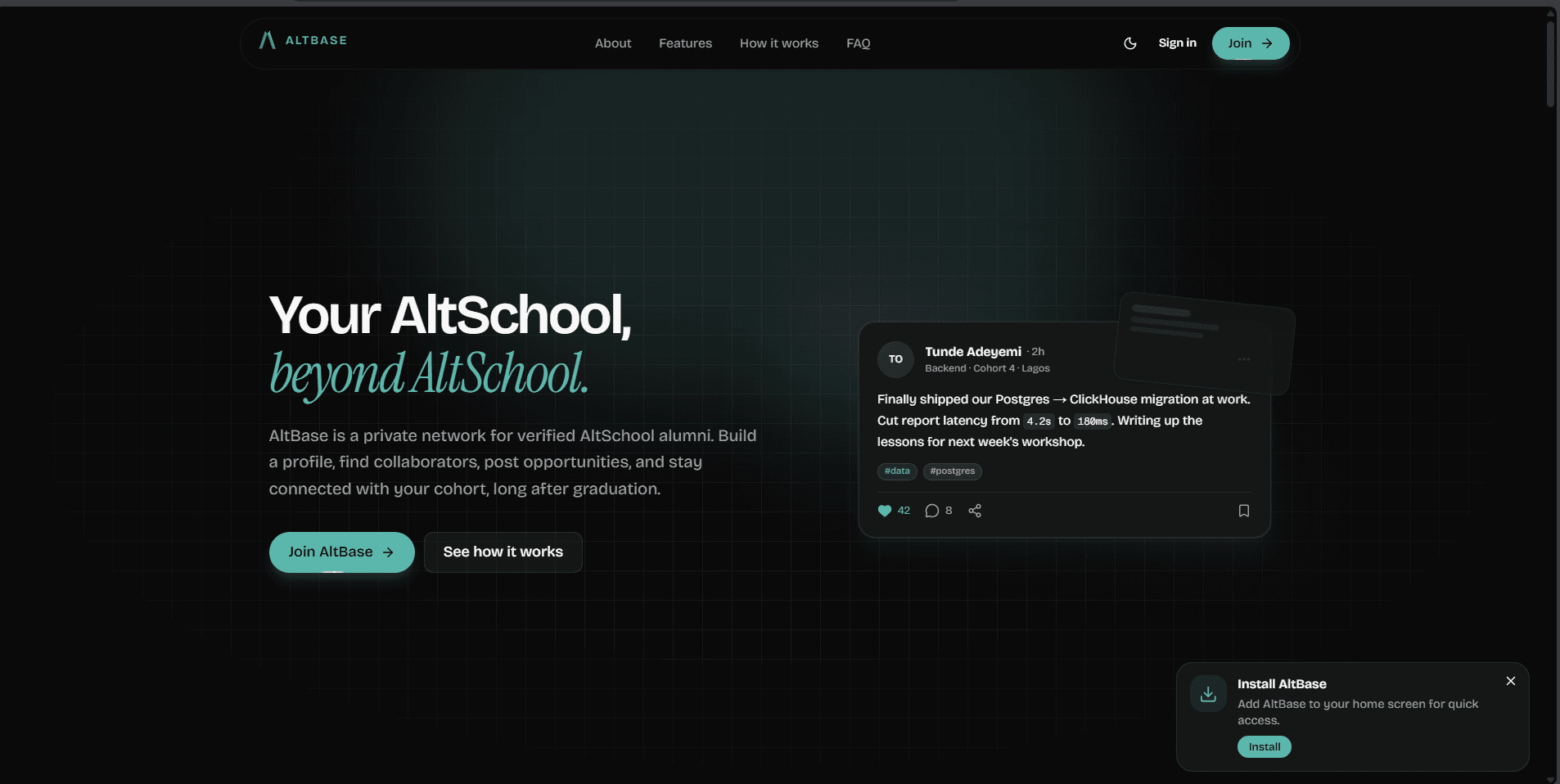
Task: Click See how it works button
Action: (503, 552)
